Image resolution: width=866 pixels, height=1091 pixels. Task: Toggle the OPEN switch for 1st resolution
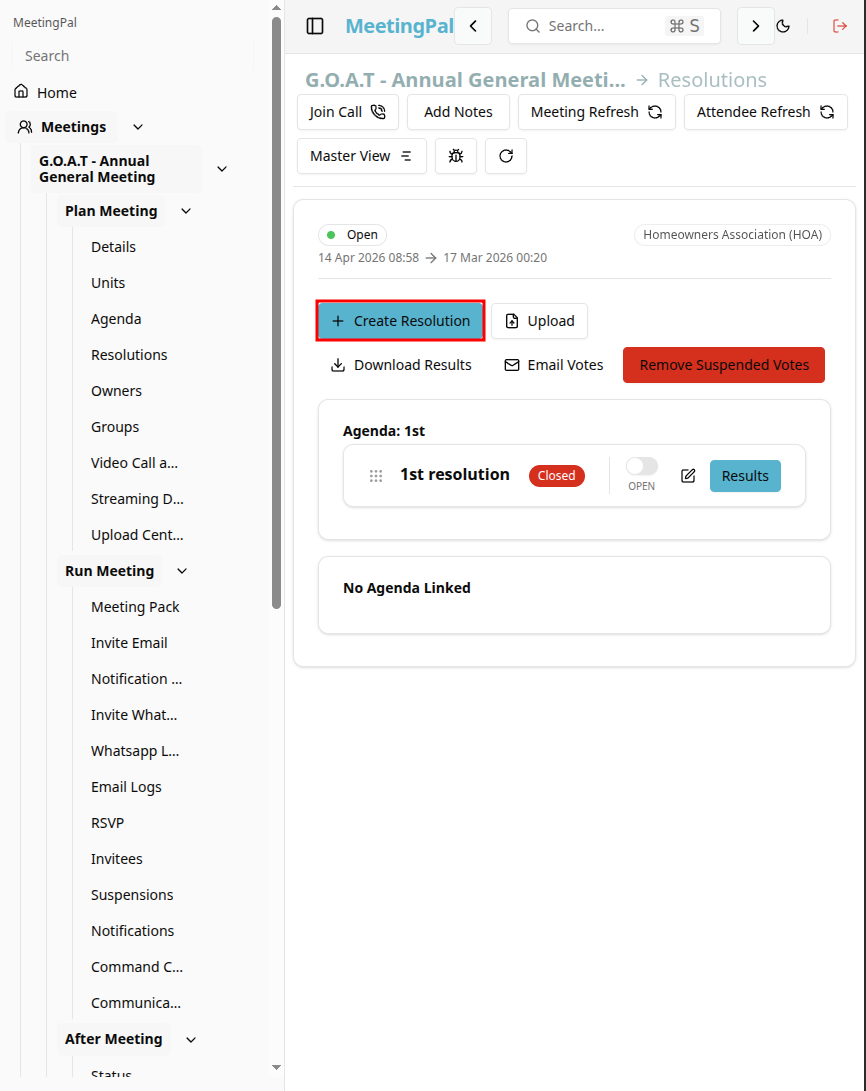tap(641, 466)
